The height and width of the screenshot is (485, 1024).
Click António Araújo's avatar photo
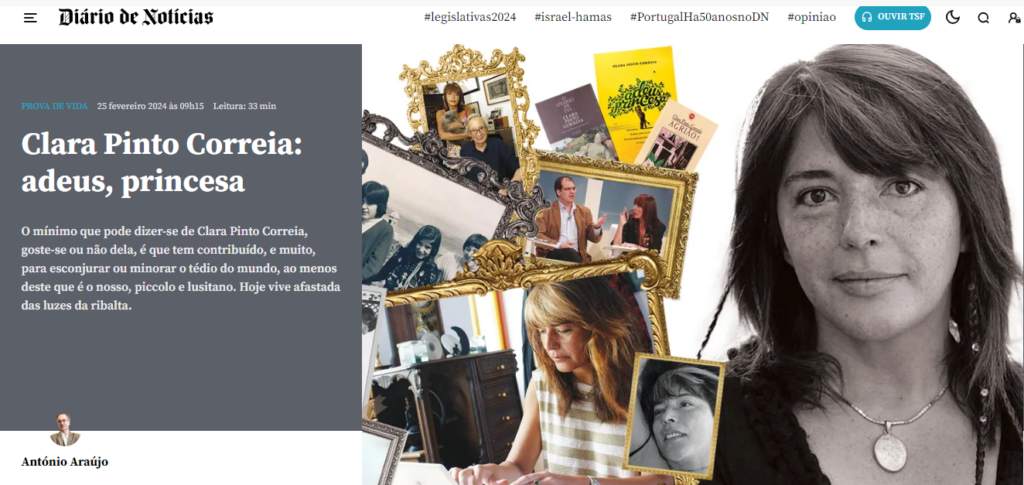(x=65, y=430)
